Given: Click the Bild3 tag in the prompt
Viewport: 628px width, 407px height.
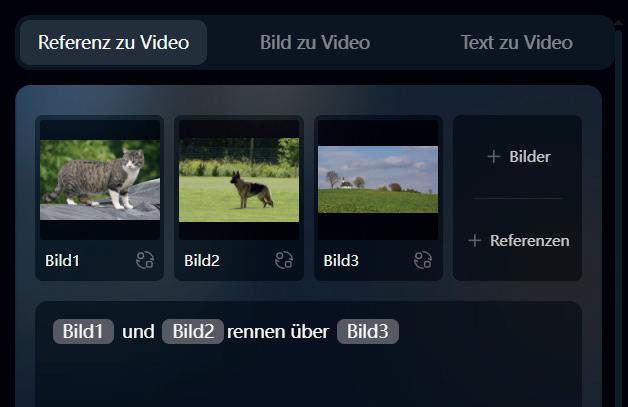Looking at the screenshot, I should tap(368, 331).
